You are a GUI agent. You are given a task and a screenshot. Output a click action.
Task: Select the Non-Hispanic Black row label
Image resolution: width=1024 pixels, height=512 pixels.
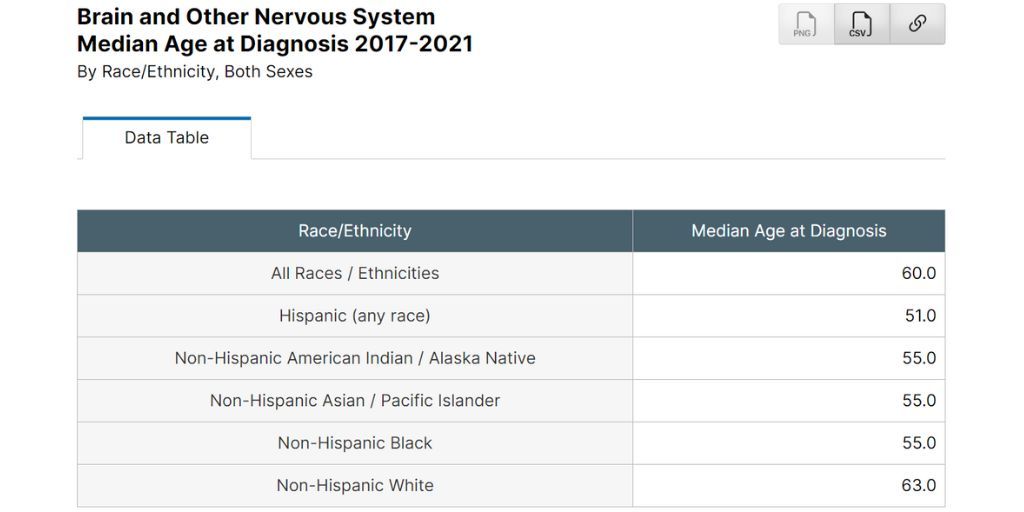(355, 443)
